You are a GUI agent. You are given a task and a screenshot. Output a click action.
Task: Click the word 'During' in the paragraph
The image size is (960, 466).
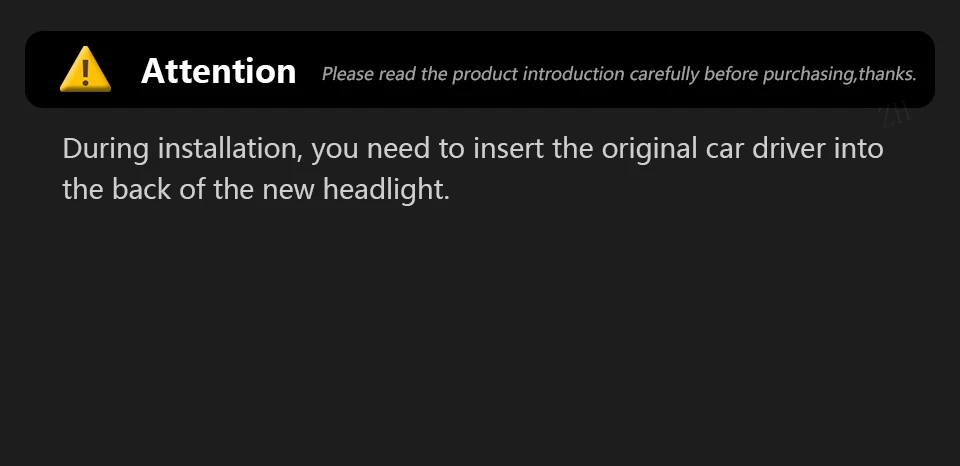tap(106, 149)
